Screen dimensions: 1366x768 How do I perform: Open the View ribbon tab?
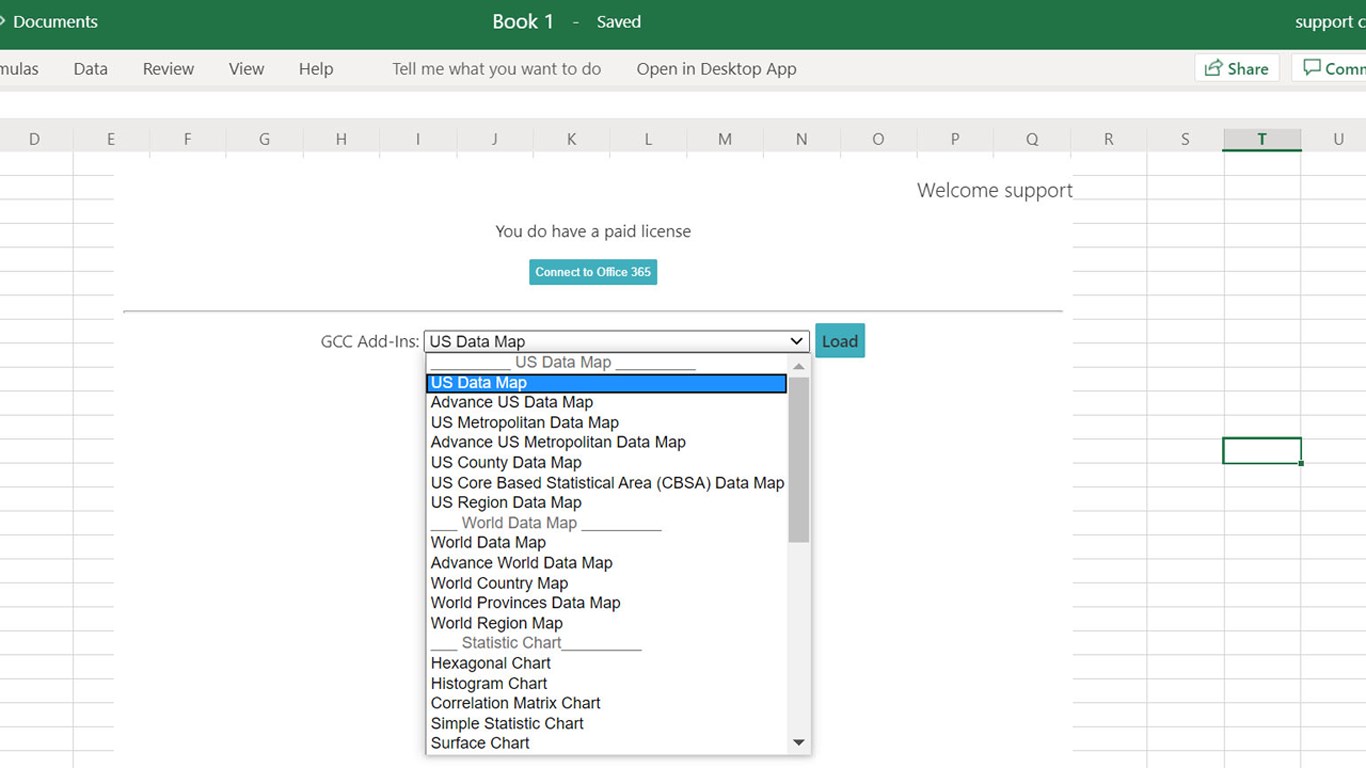(x=246, y=69)
